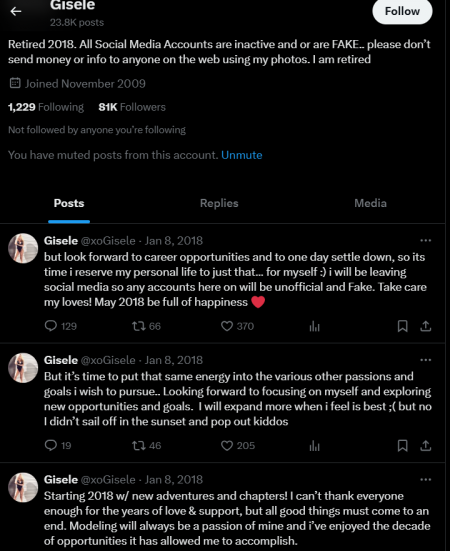Reply to the post with 19 replies
Image resolution: width=450 pixels, height=551 pixels.
coord(51,445)
